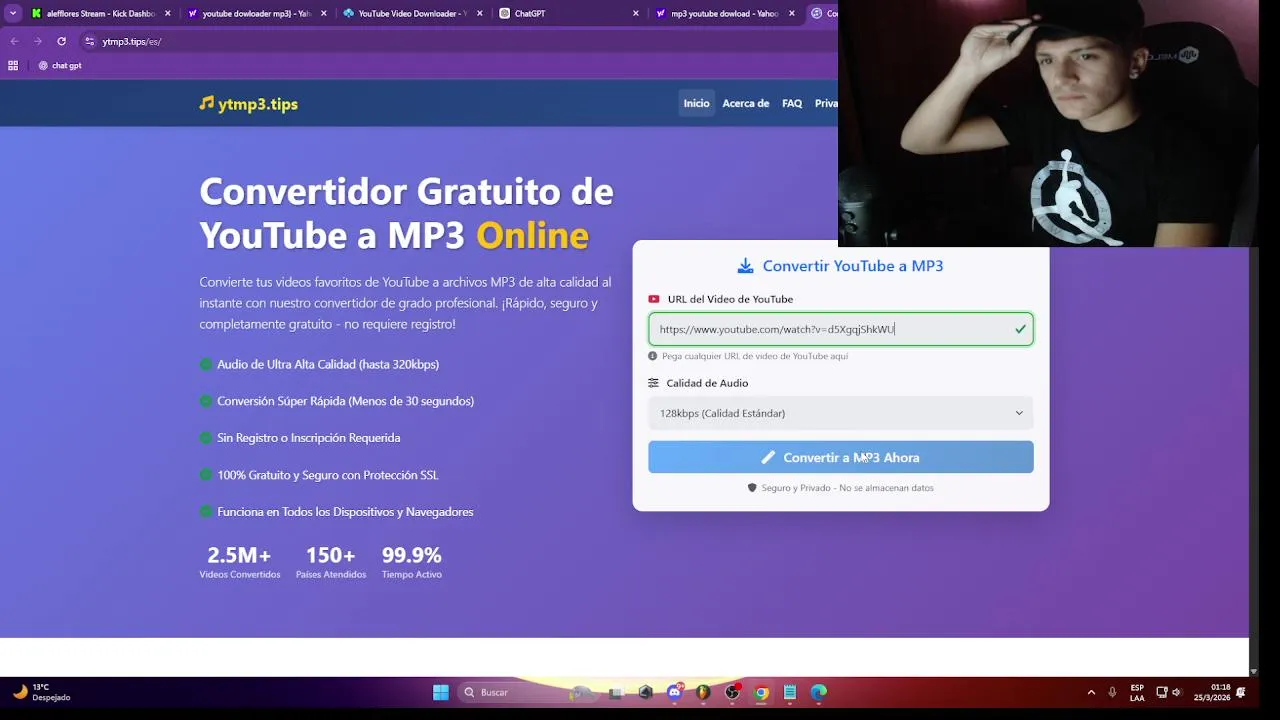Image resolution: width=1280 pixels, height=720 pixels.
Task: Open the chat gpt bookmark
Action: 60,66
